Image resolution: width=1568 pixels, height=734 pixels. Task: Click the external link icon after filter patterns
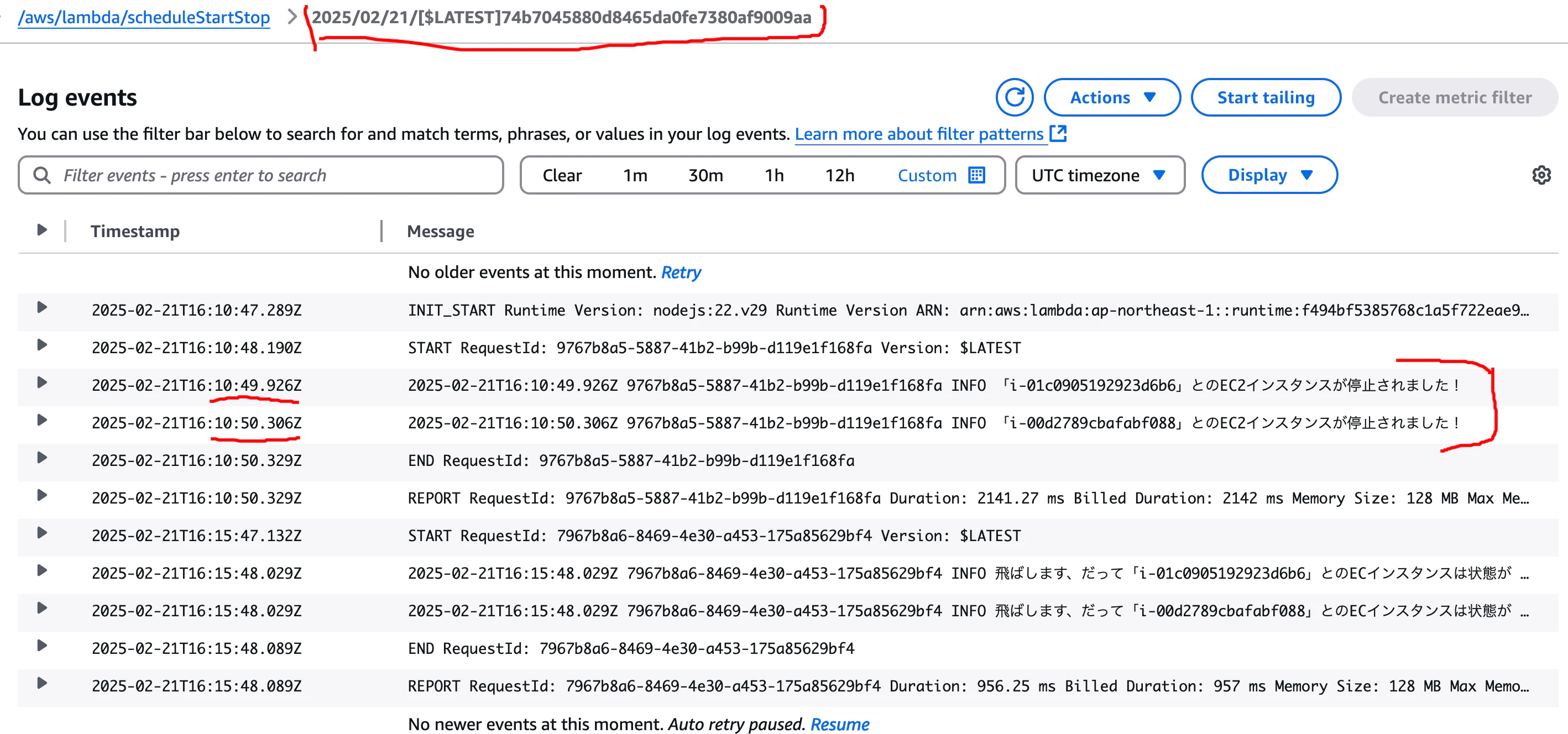pyautogui.click(x=1059, y=133)
